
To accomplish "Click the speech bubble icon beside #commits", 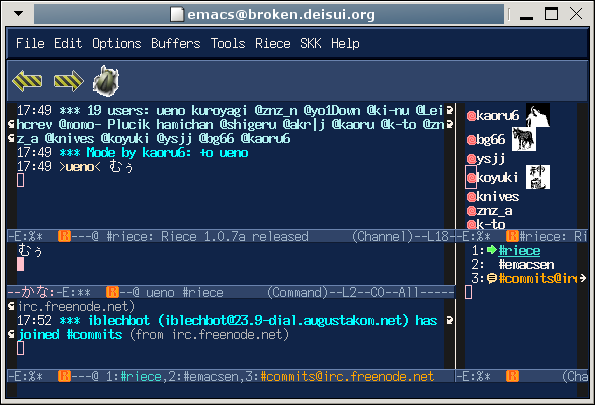I will pyautogui.click(x=492, y=278).
